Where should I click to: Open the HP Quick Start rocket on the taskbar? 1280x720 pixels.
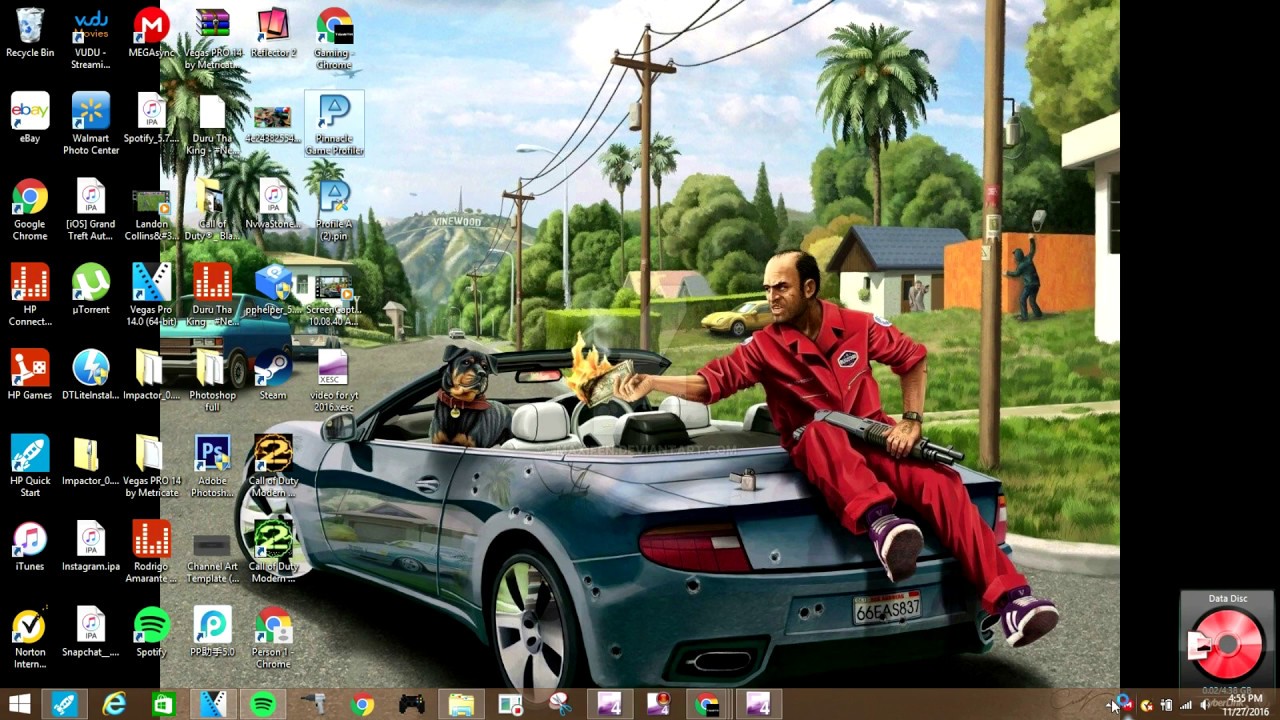(65, 704)
